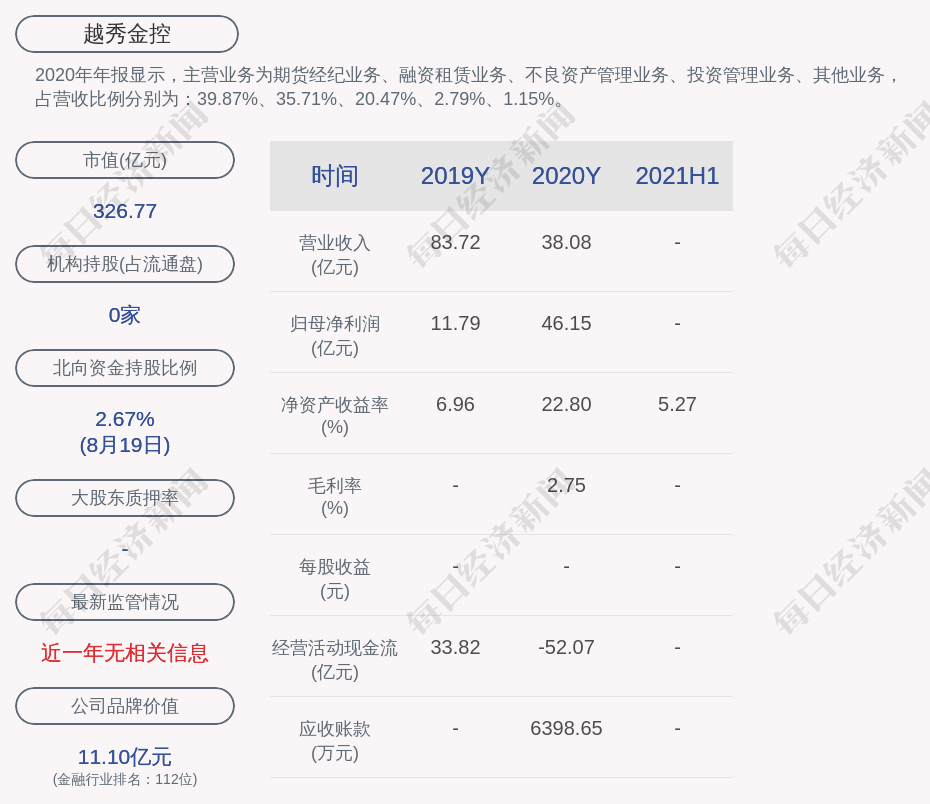Click the 22.80 ROE value

(566, 404)
